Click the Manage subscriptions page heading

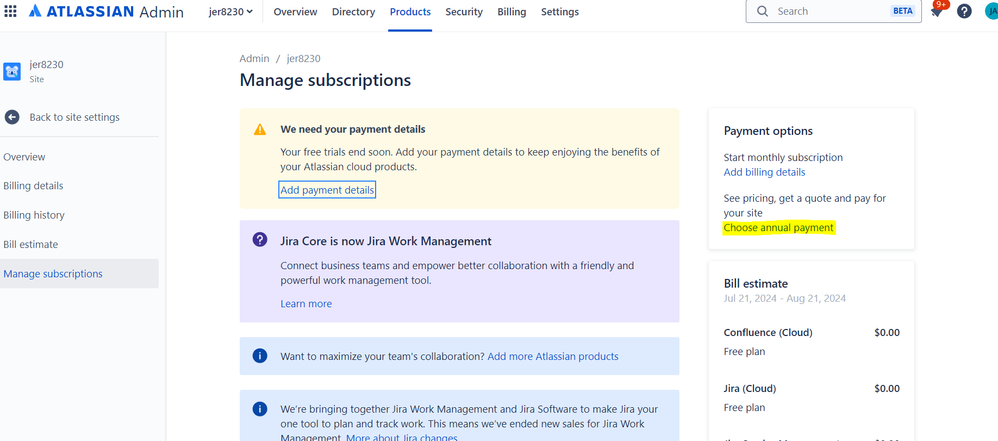(x=325, y=80)
